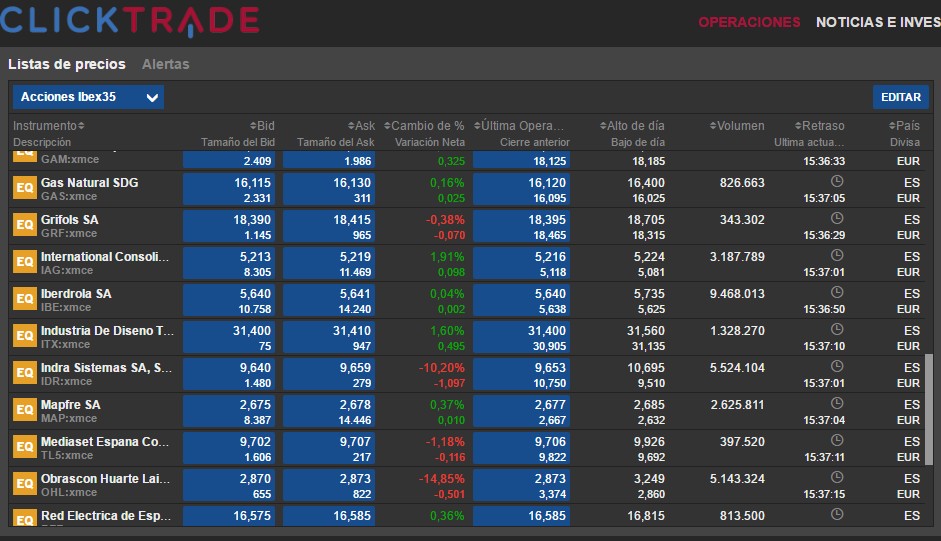
Task: Sort by the Instrumento column header
Action: click(49, 126)
